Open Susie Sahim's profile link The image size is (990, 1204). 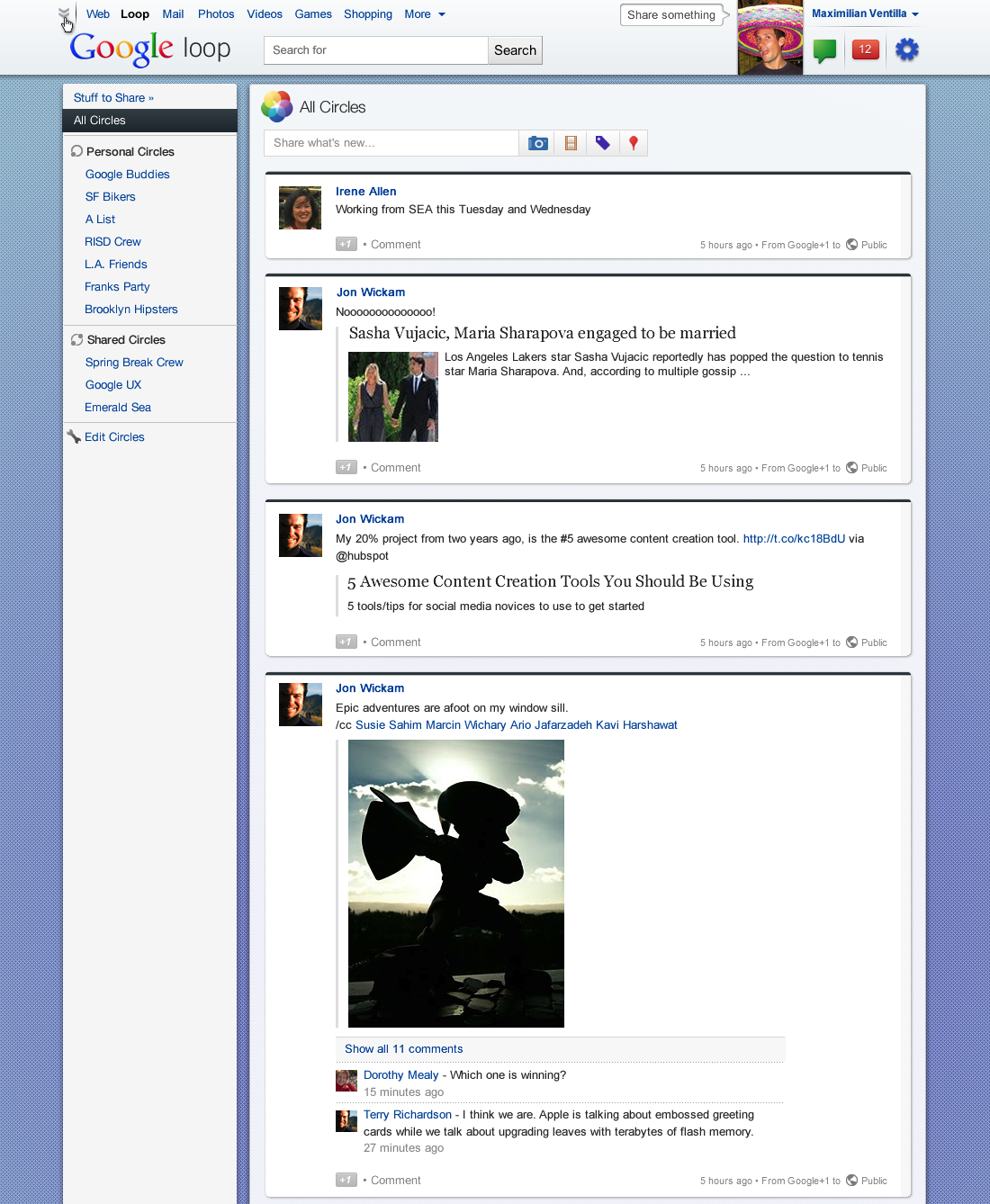(389, 725)
